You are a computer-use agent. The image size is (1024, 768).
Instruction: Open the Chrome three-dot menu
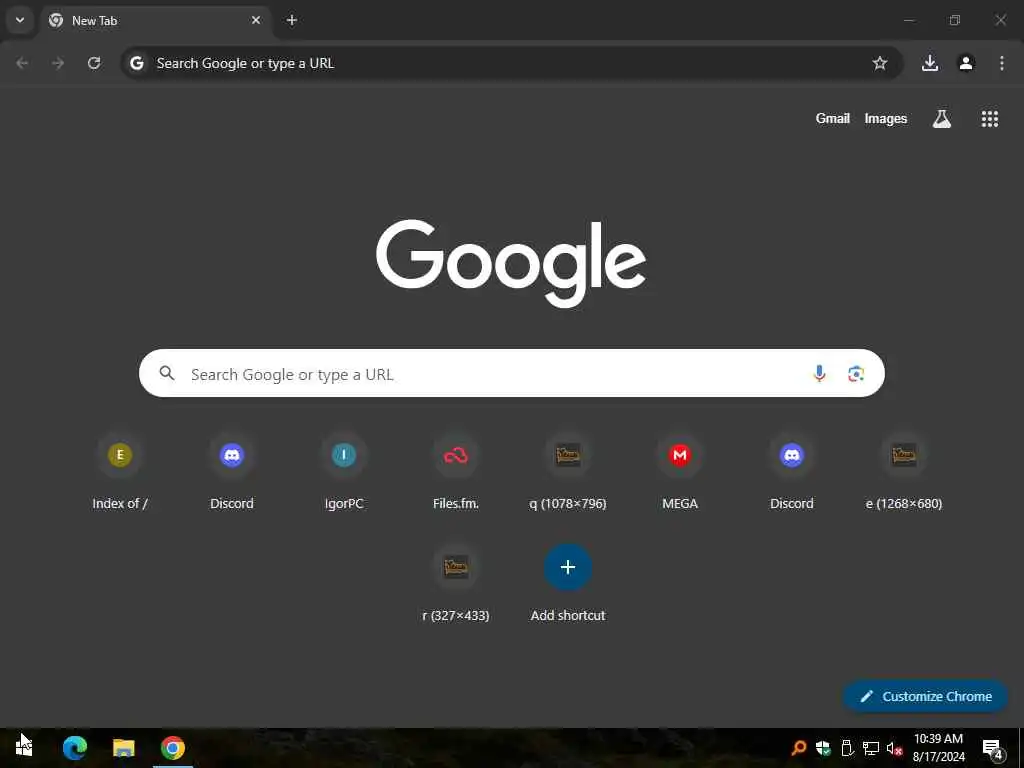pyautogui.click(x=1002, y=63)
